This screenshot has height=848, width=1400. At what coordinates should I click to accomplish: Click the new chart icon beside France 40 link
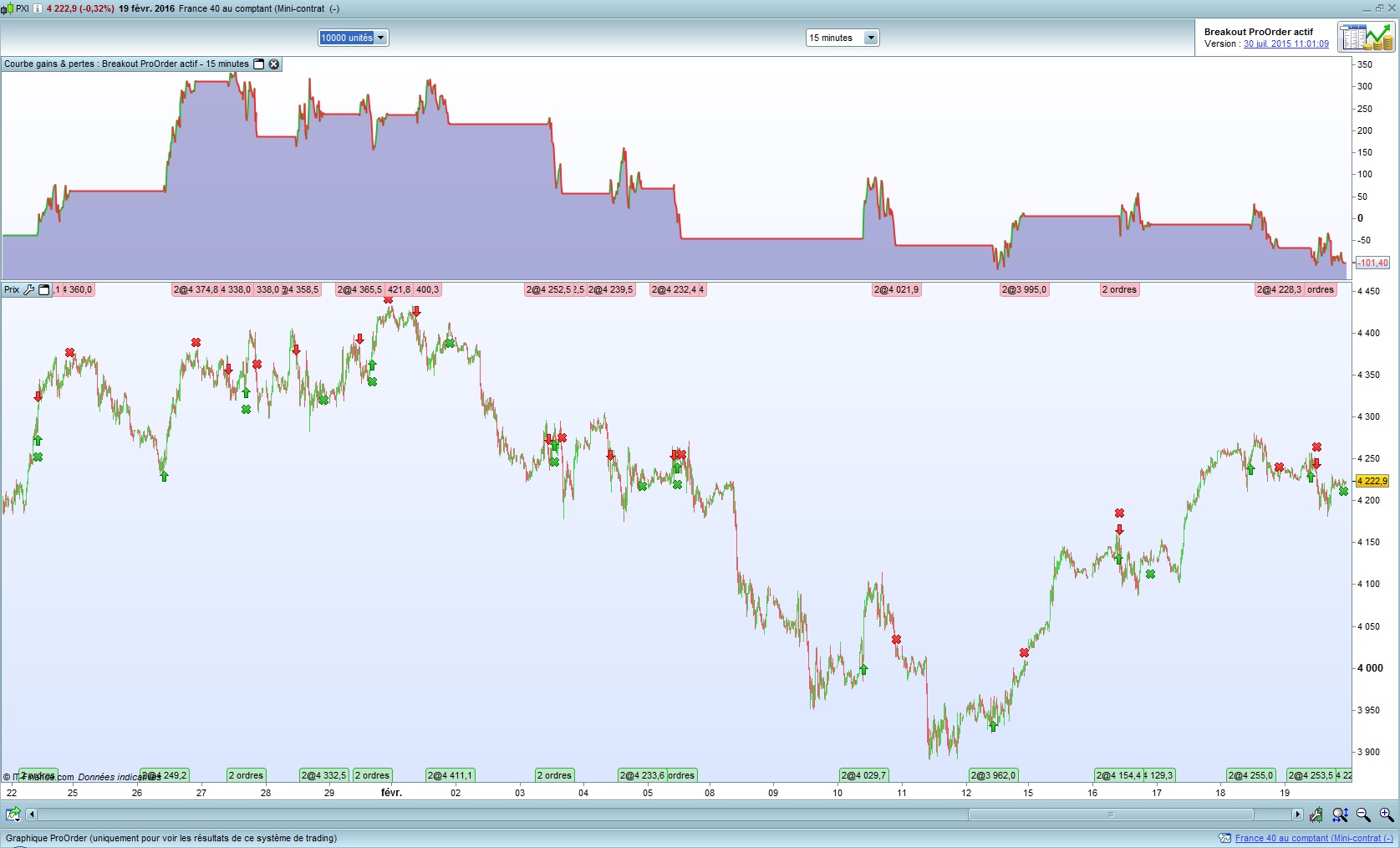pos(1225,838)
